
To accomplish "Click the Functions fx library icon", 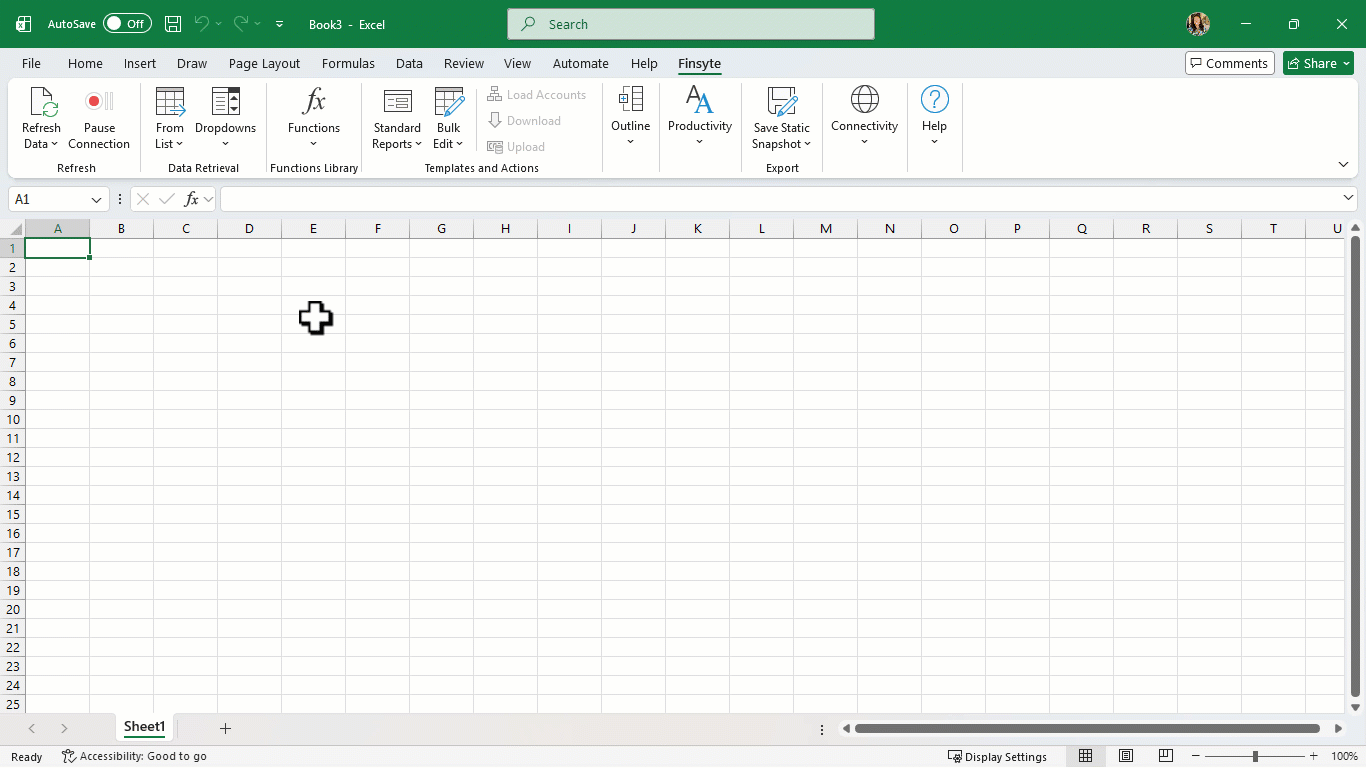I will point(314,102).
